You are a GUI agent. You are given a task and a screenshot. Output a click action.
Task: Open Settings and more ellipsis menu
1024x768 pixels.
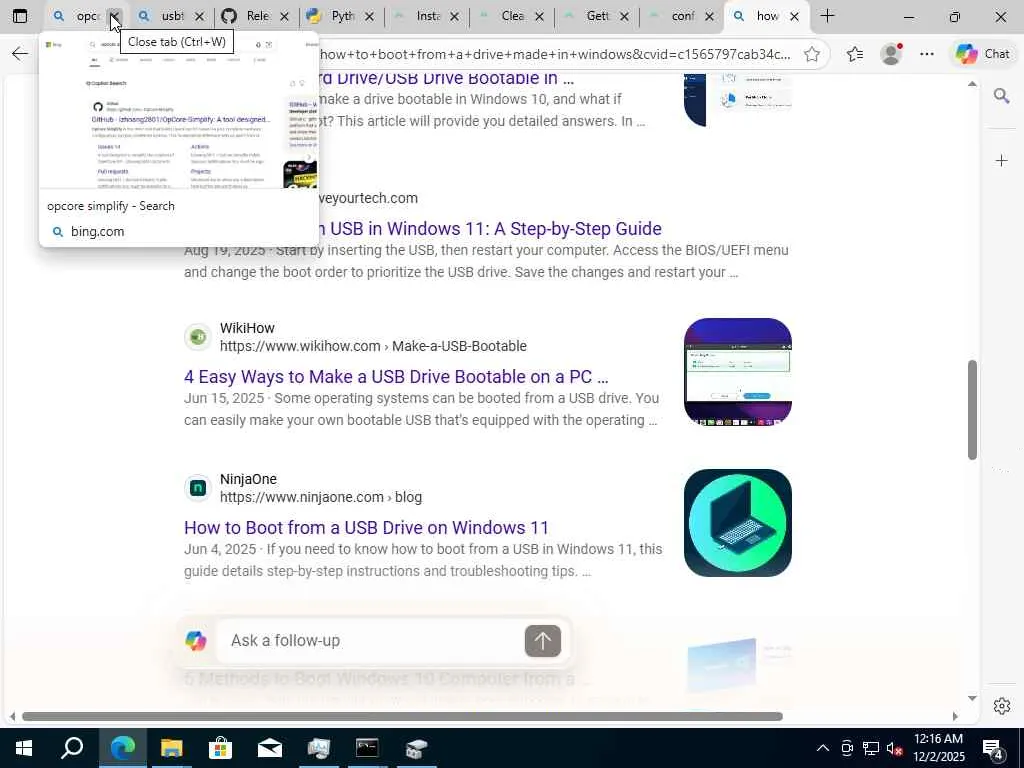click(x=927, y=54)
